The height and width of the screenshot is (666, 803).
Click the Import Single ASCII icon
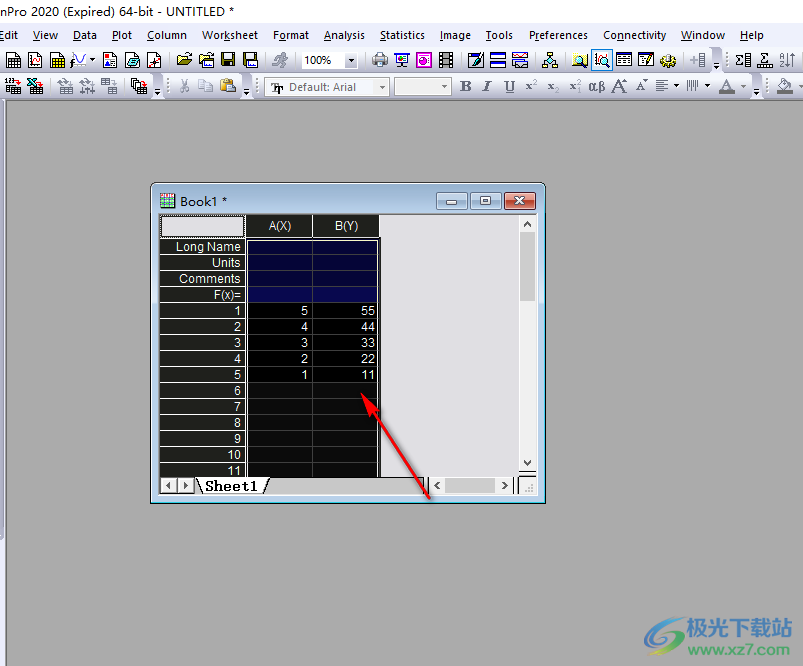coord(13,86)
